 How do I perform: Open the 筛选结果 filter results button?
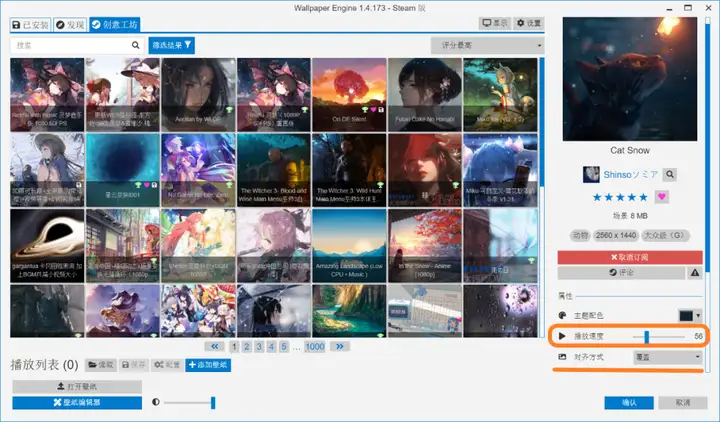pyautogui.click(x=171, y=45)
